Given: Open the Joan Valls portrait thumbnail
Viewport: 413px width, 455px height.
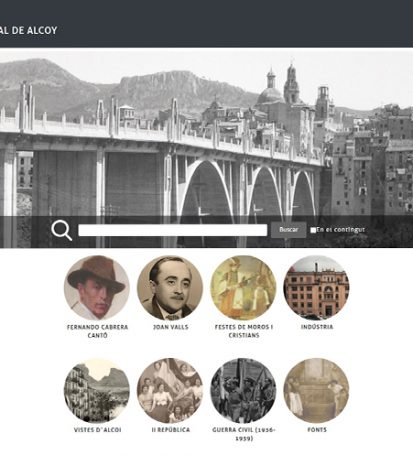Looking at the screenshot, I should (170, 288).
